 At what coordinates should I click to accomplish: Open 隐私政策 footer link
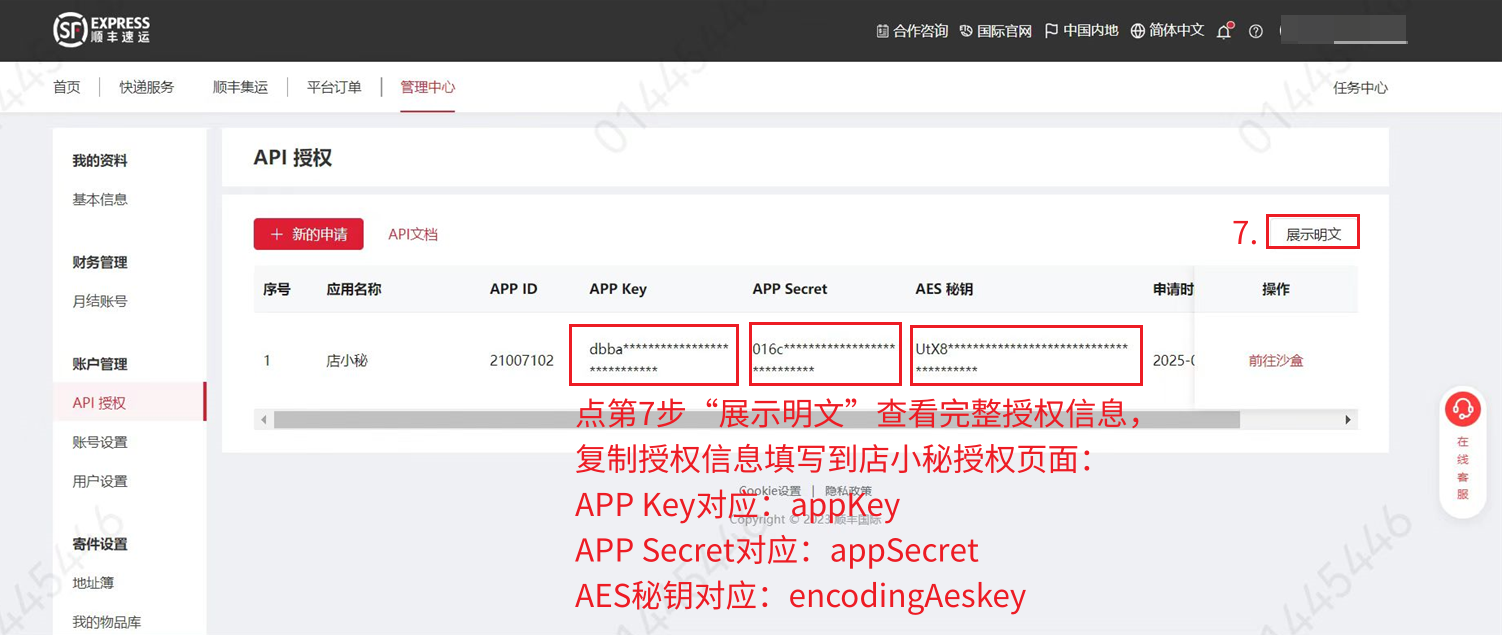coord(849,491)
